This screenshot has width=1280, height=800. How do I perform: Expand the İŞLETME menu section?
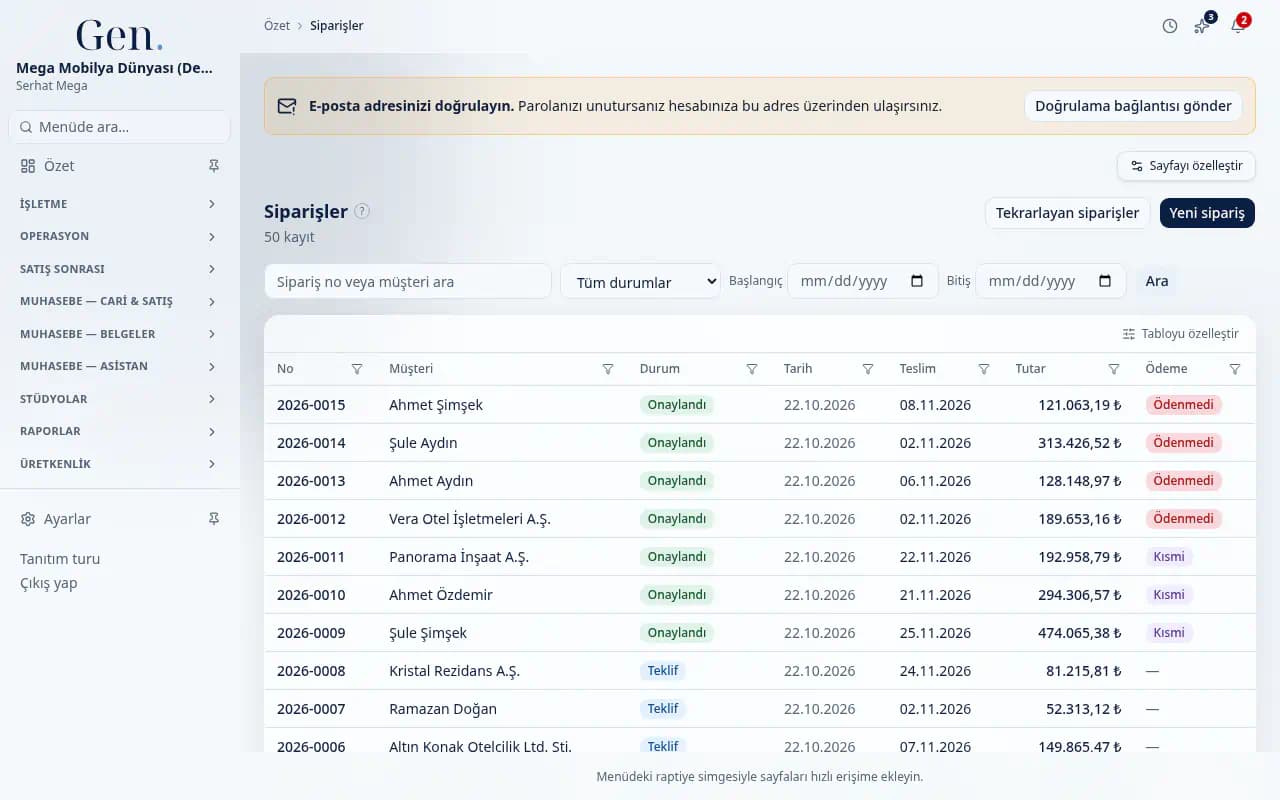click(119, 204)
